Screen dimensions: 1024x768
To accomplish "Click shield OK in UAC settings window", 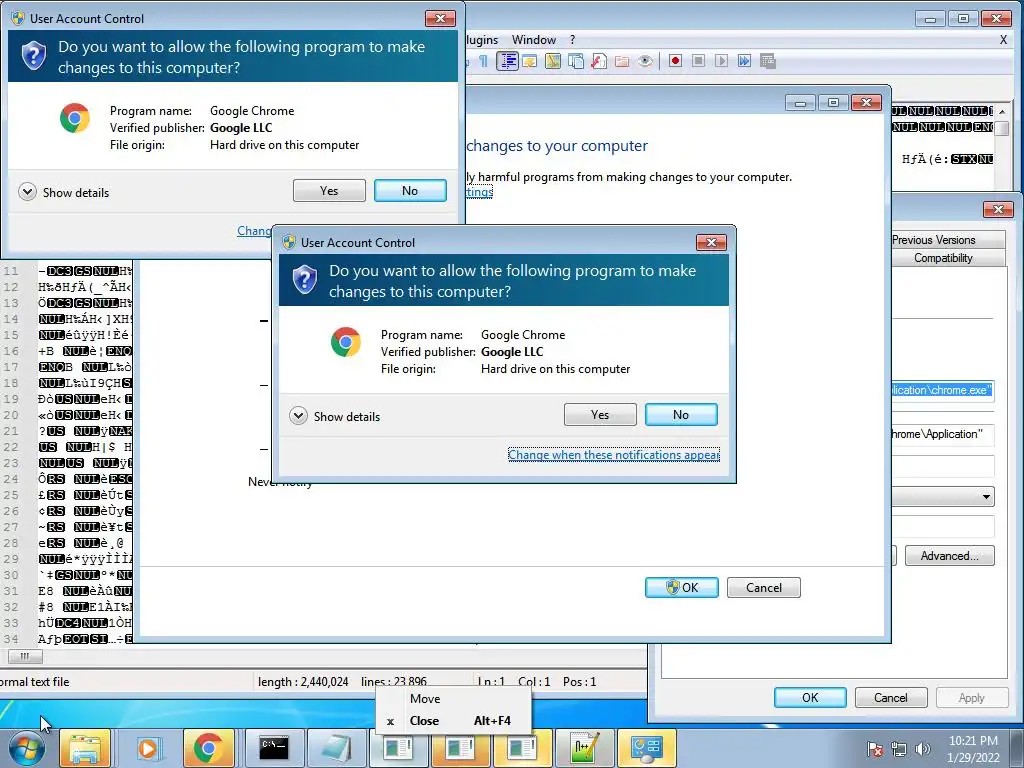I will pos(682,588).
